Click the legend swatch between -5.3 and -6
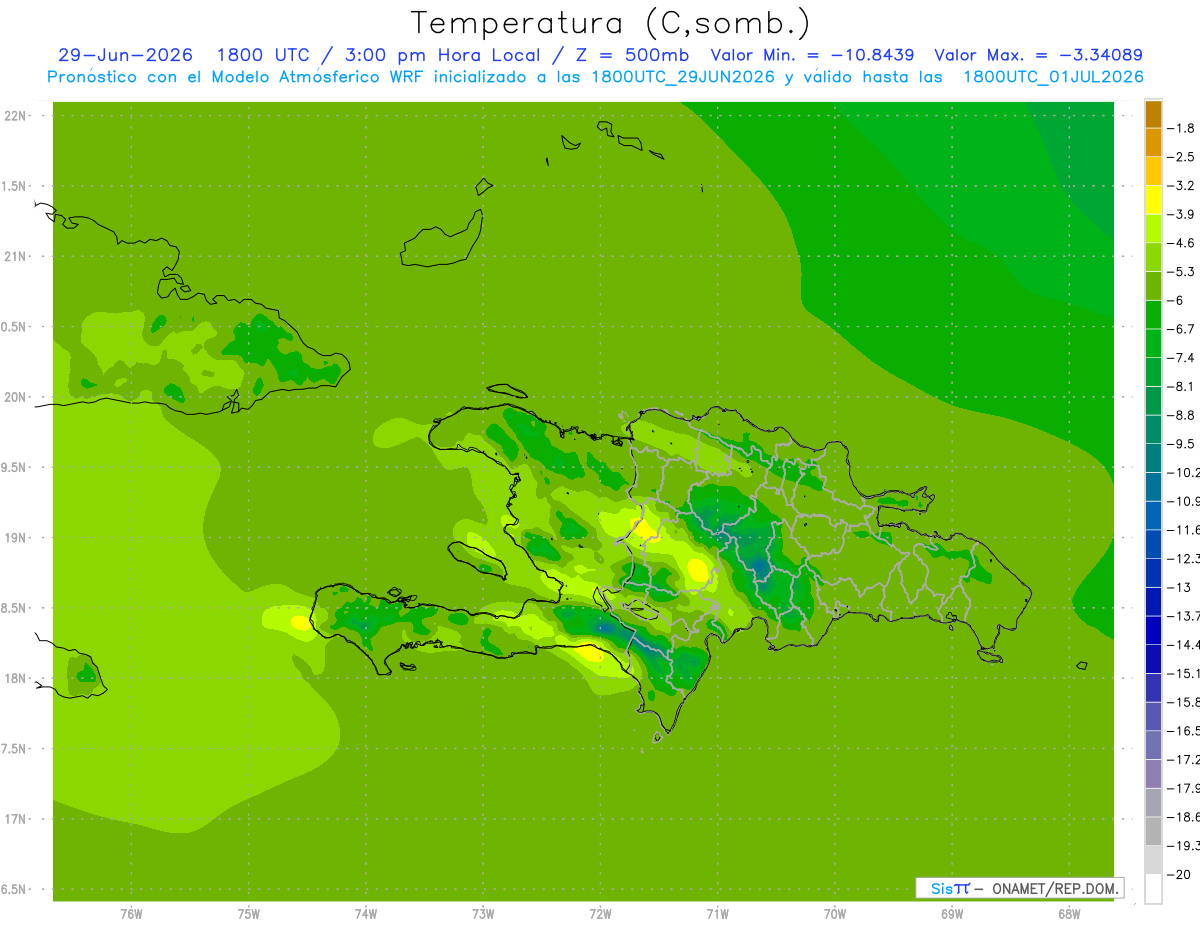This screenshot has height=927, width=1200. [1153, 286]
